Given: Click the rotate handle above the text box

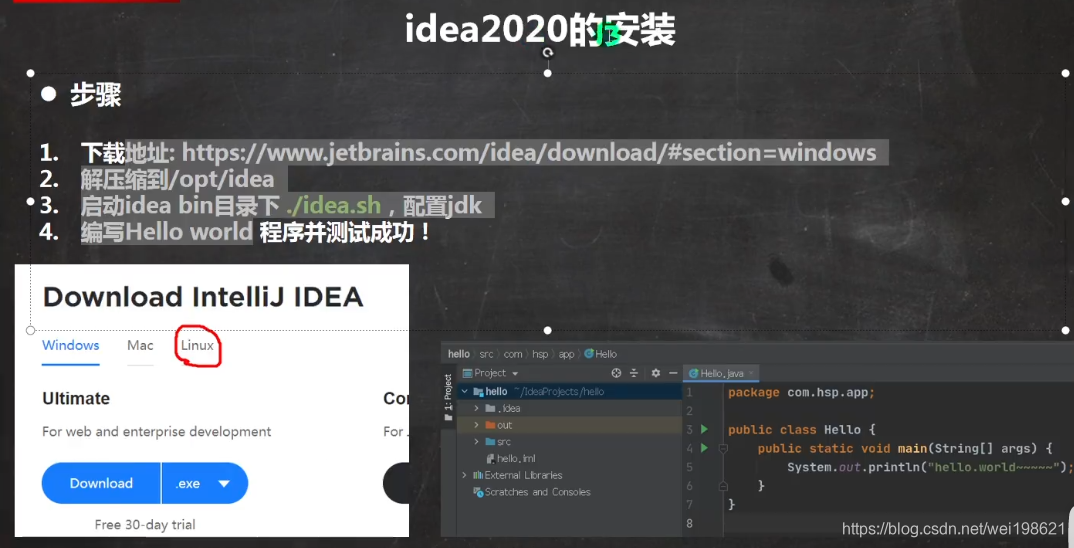Looking at the screenshot, I should point(547,52).
